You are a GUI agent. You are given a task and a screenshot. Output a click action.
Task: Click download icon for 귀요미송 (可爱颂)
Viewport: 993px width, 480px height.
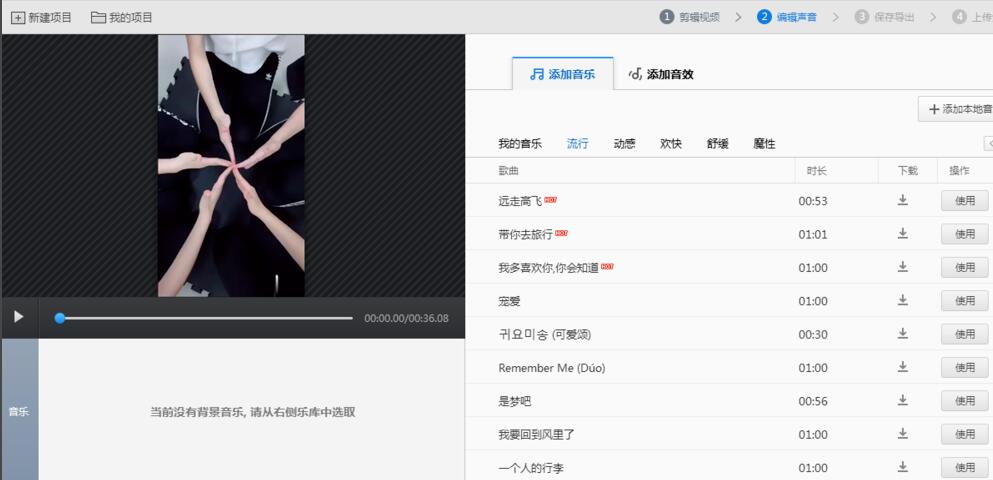point(902,334)
